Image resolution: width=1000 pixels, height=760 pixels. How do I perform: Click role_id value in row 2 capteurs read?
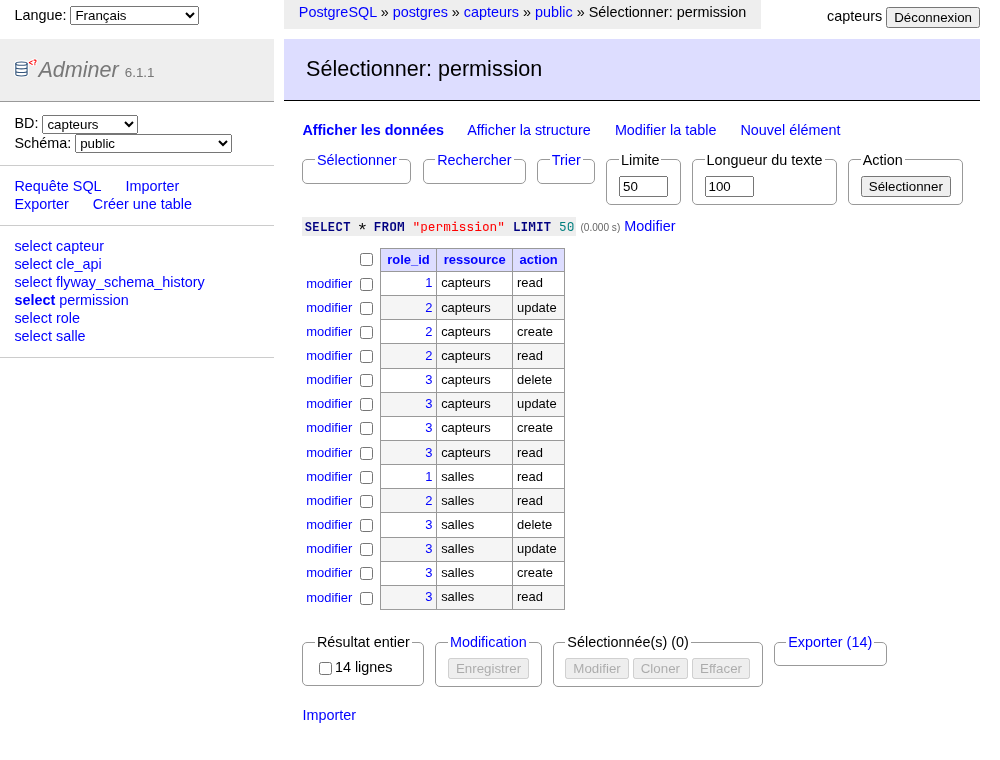(429, 356)
